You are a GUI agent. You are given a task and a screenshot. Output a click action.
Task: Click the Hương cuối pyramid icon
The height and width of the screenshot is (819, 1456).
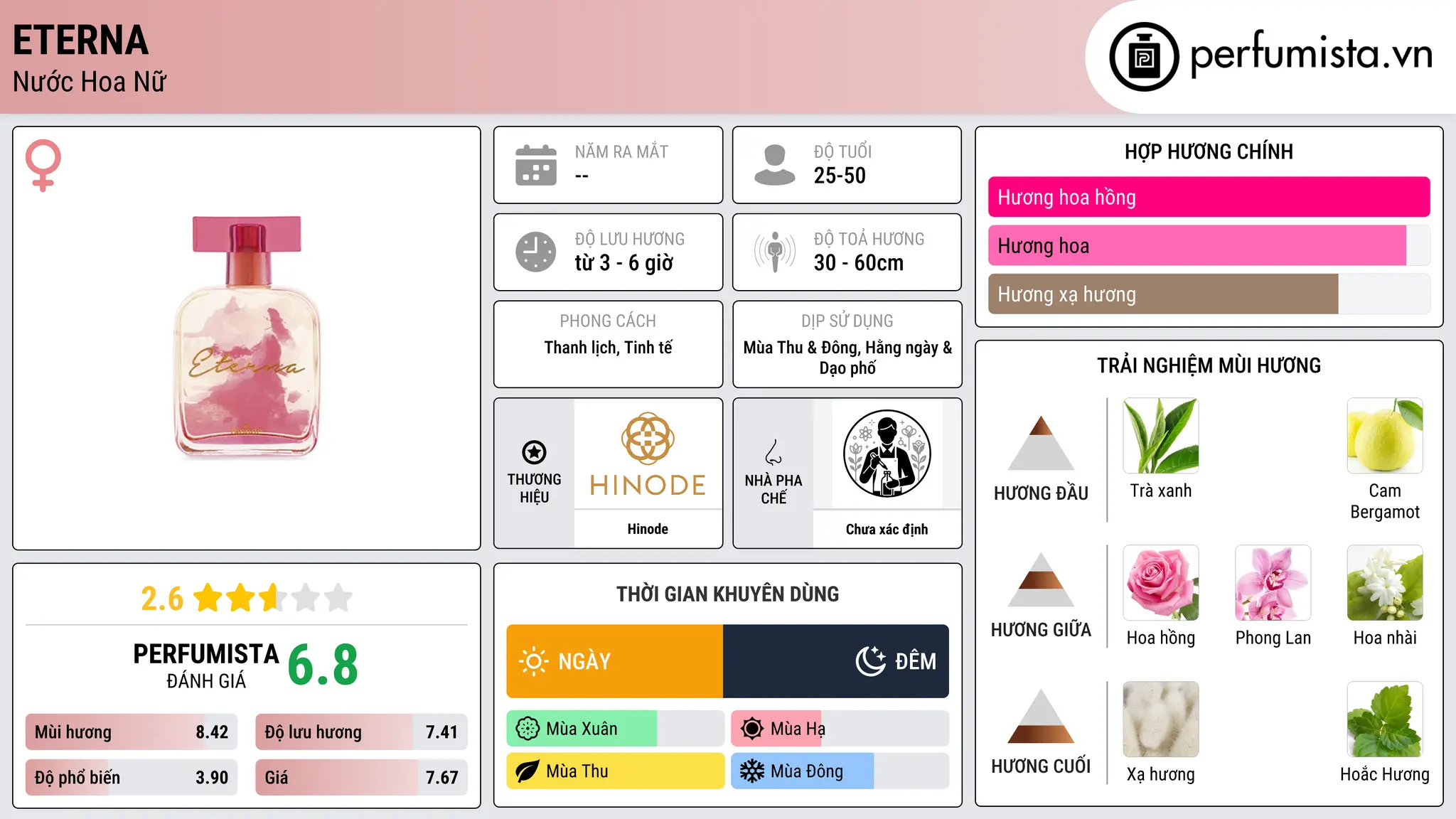1041,716
